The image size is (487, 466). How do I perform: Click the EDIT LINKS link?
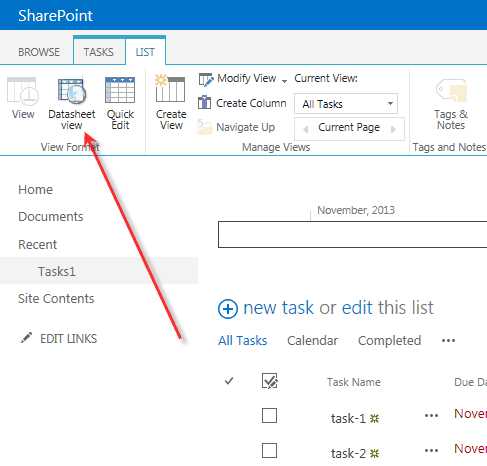tap(68, 339)
